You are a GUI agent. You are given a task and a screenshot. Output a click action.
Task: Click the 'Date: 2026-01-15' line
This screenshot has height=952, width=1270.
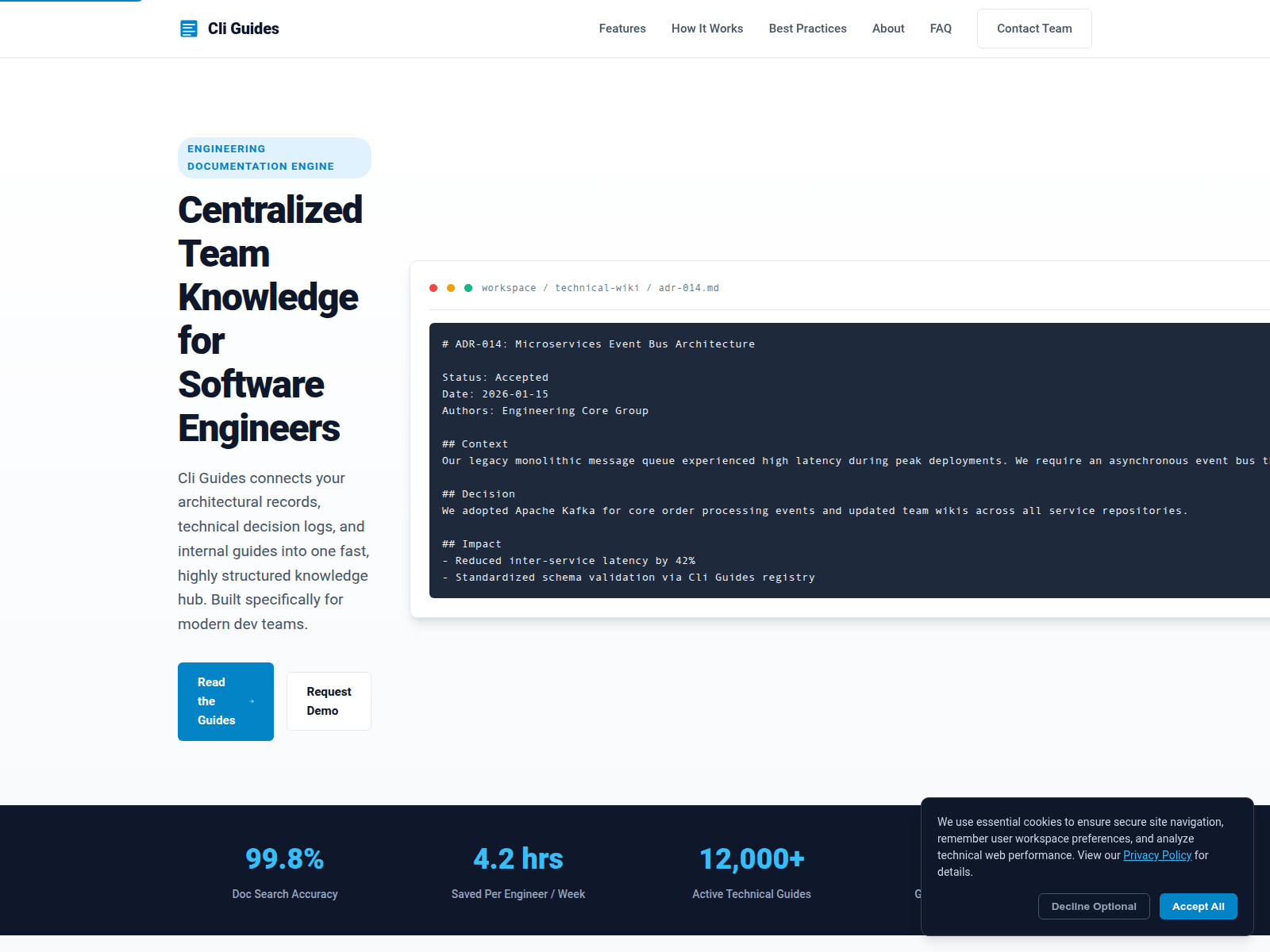(495, 394)
